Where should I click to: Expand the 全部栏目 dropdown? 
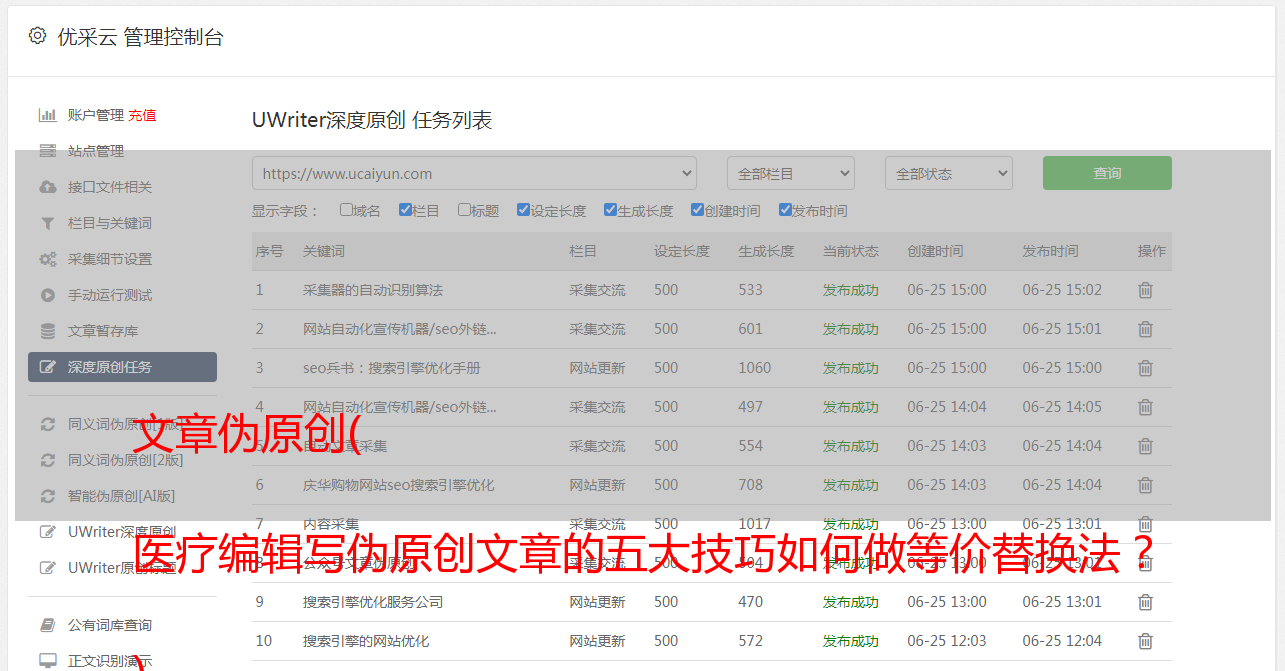click(791, 173)
